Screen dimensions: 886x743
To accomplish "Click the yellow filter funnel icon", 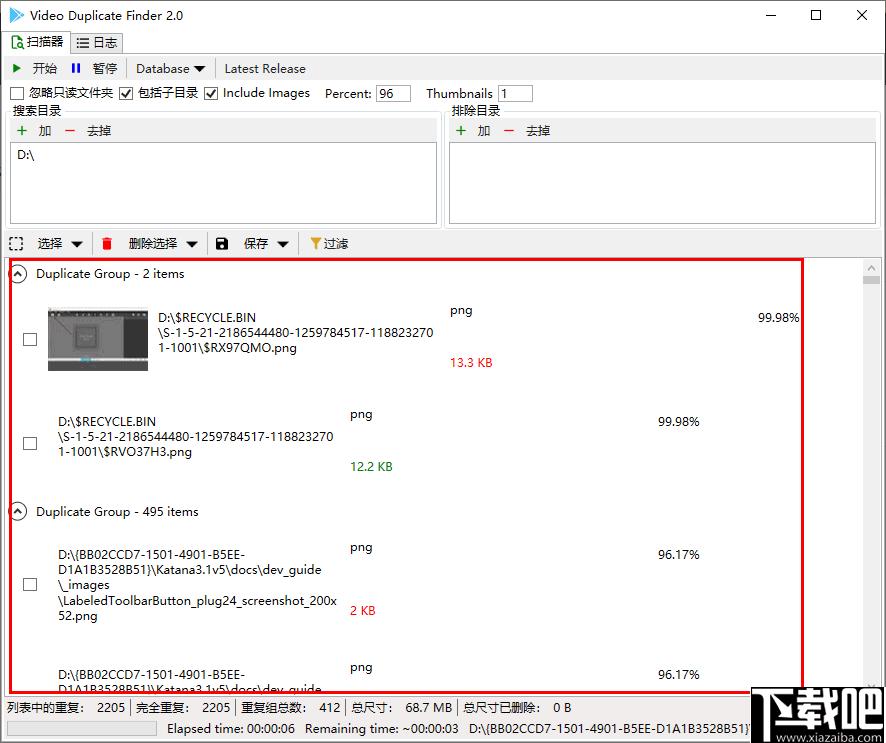I will tap(315, 243).
